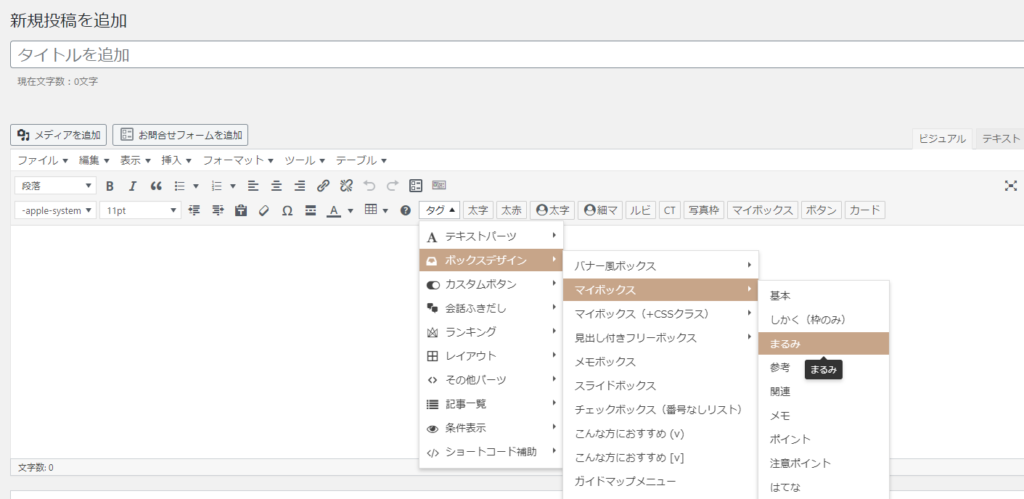Align text center

pyautogui.click(x=277, y=186)
